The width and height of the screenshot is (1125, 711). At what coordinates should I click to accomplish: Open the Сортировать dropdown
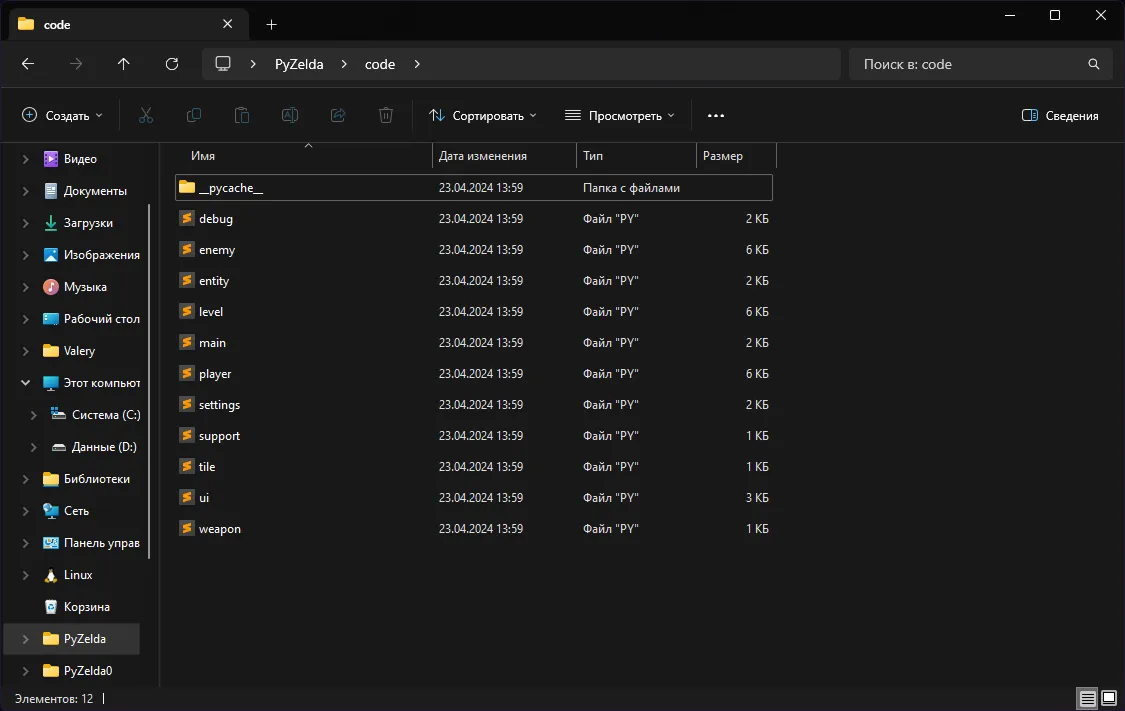(483, 116)
